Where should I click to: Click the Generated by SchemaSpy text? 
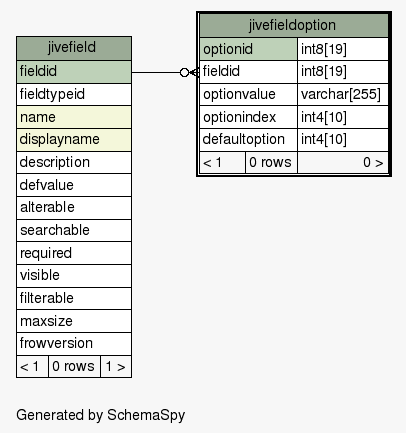pos(100,415)
